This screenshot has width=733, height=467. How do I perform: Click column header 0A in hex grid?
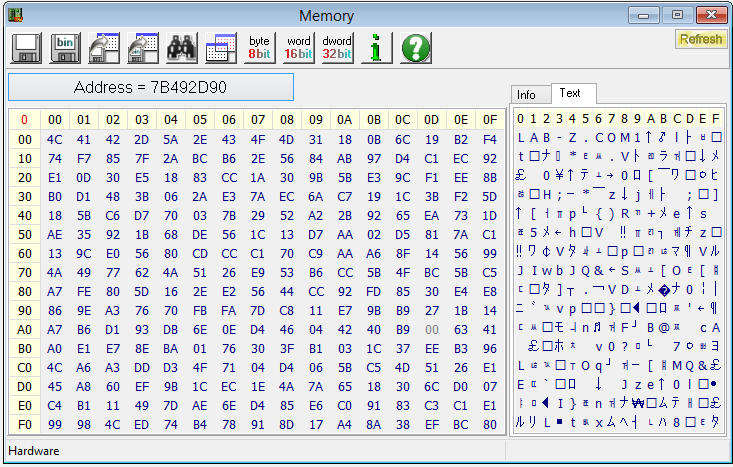pos(345,120)
